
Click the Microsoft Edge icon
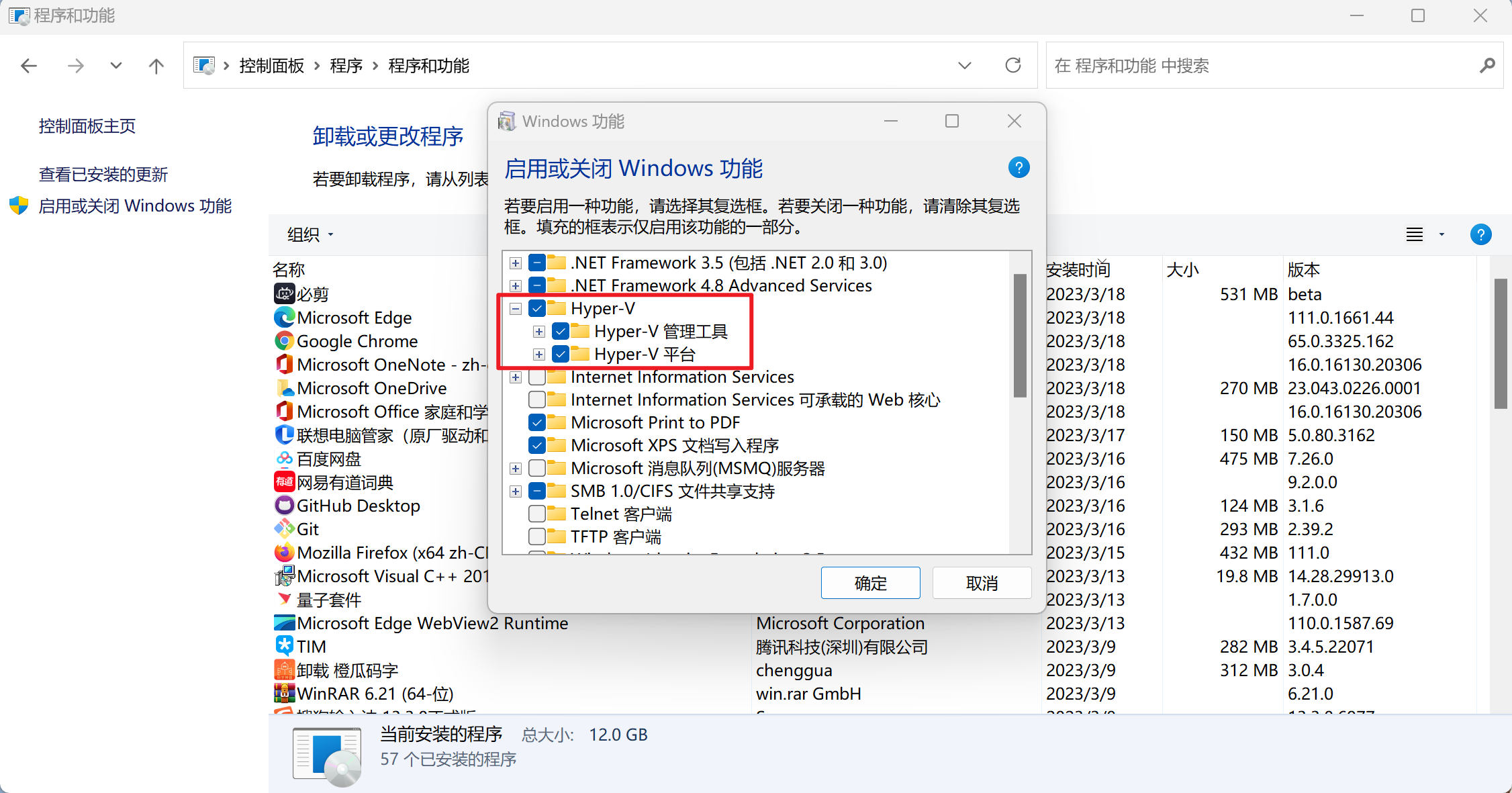point(283,317)
